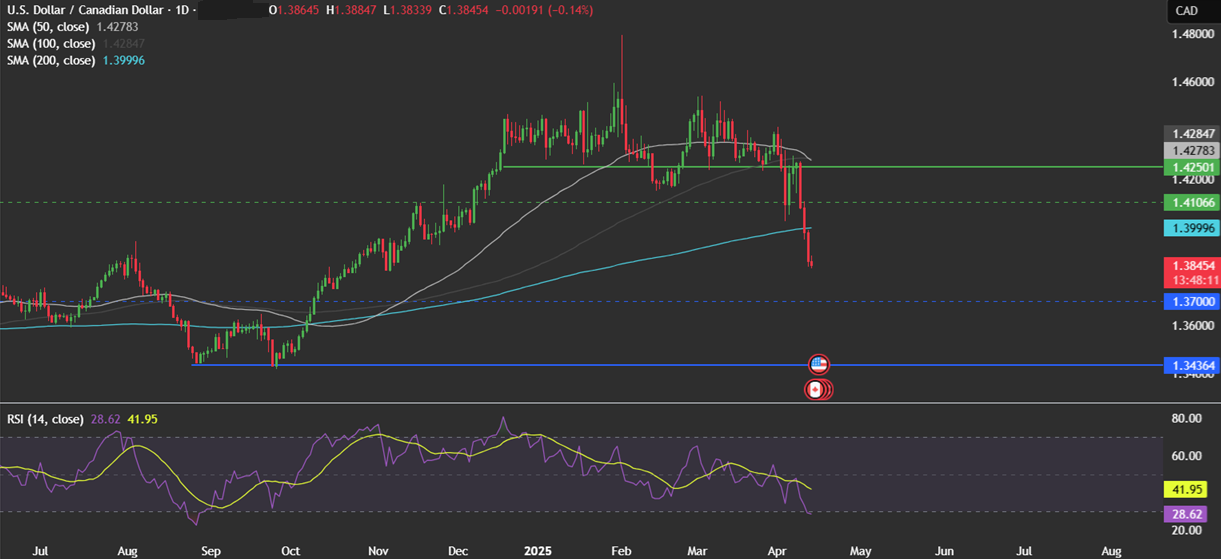Click the green 1.41066 price label

(1192, 202)
